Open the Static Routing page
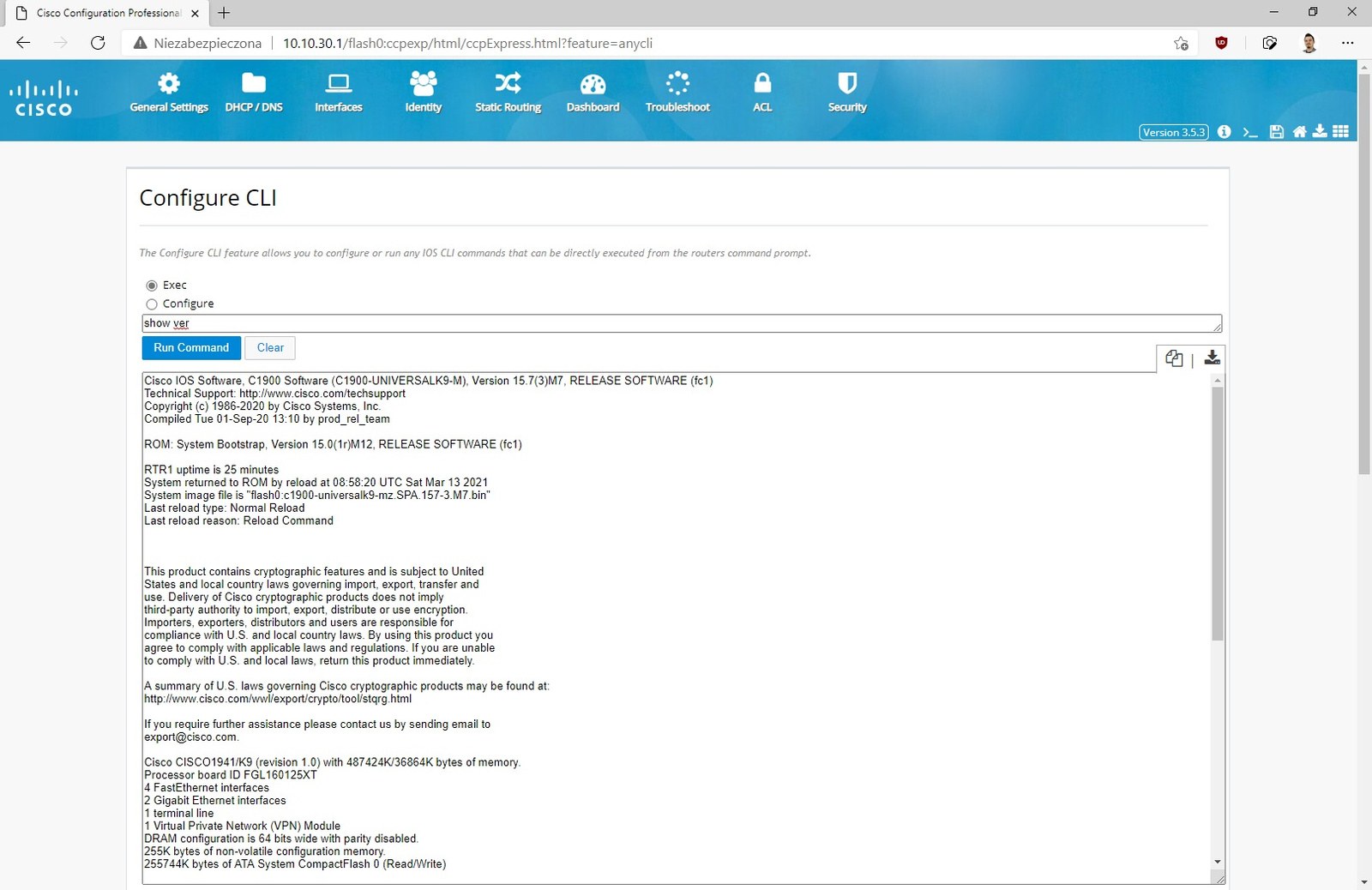This screenshot has width=1372, height=890. click(x=508, y=93)
